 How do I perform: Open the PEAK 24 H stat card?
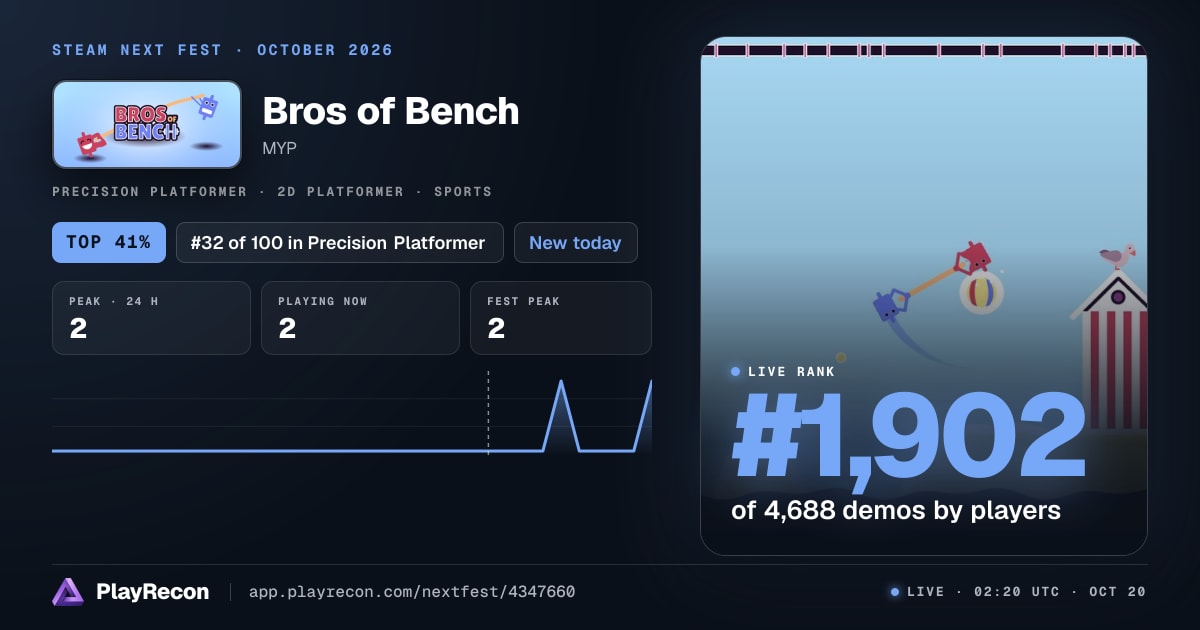pyautogui.click(x=151, y=318)
